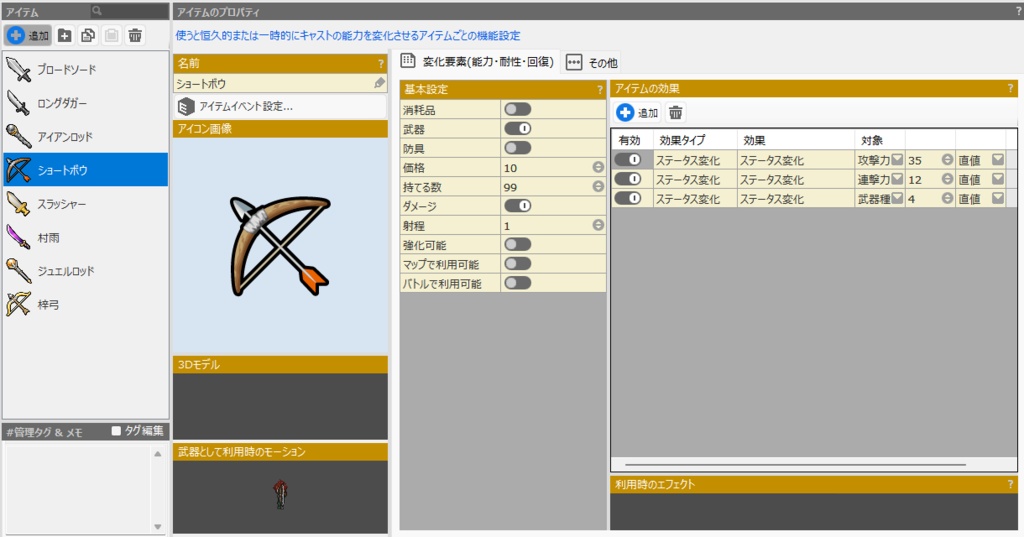
Task: Click the trash delete icon in item toolbar
Action: pyautogui.click(x=135, y=35)
